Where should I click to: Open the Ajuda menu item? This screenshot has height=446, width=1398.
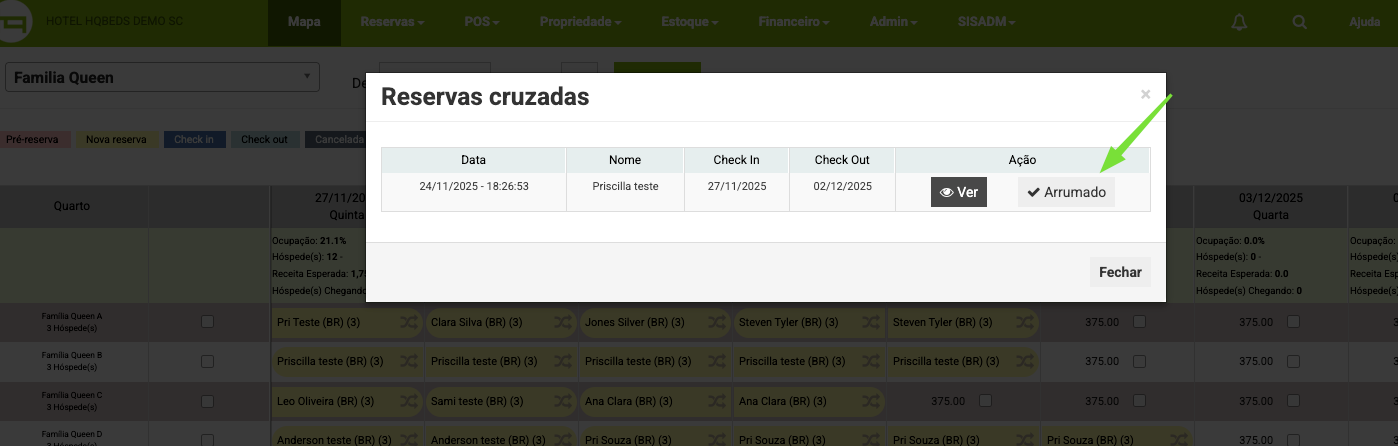tap(1364, 22)
